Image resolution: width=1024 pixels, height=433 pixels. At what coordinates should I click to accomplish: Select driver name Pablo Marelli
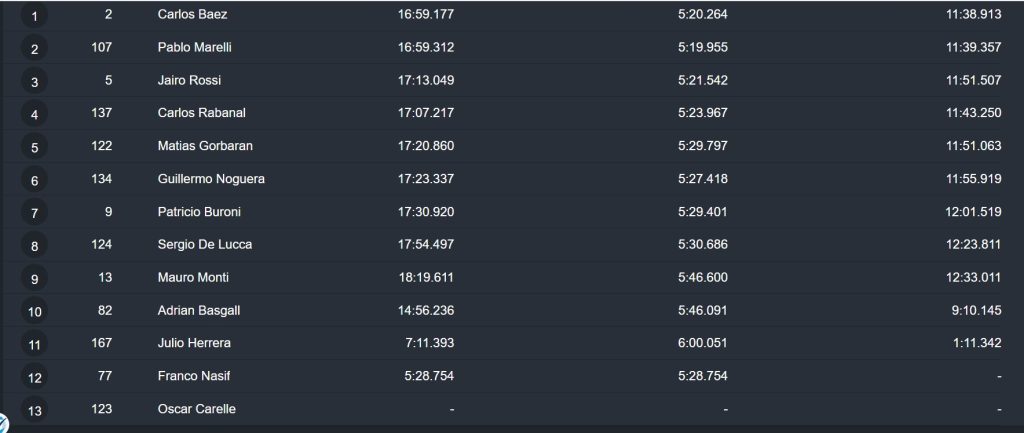point(194,47)
